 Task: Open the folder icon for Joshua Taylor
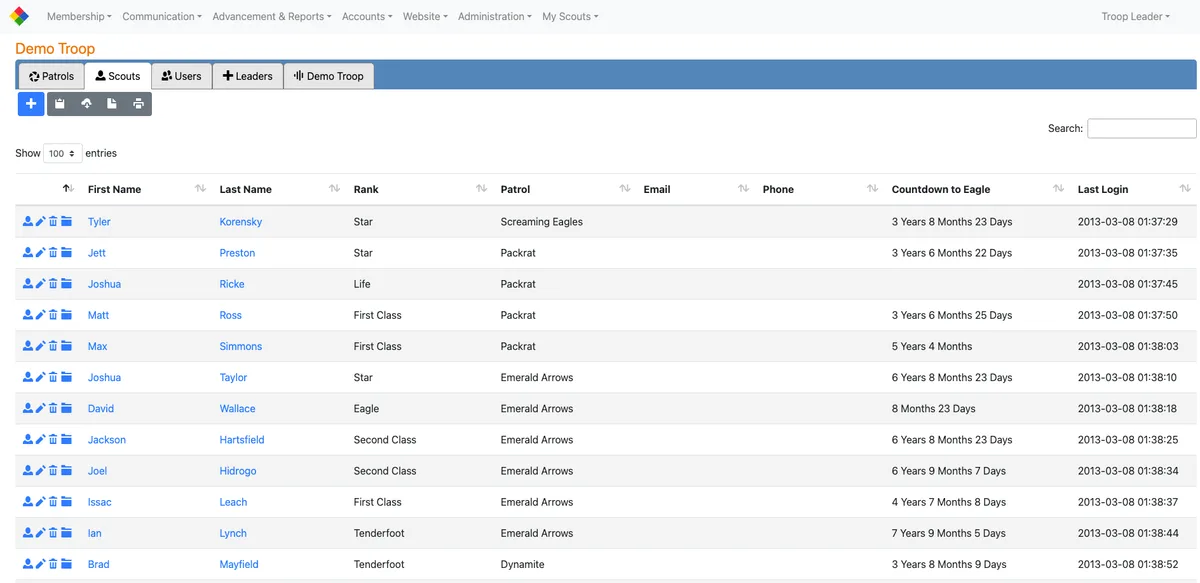click(x=65, y=377)
